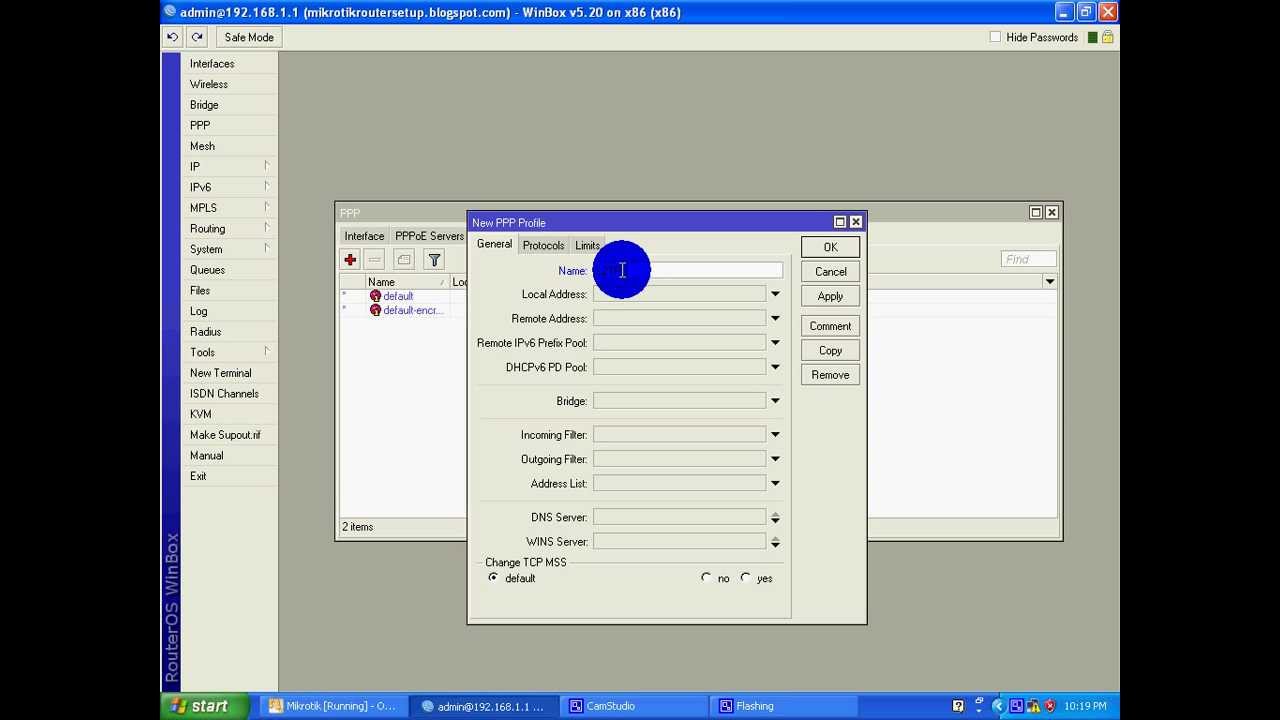Expand the DHCPv6 PD Pool arrow
Screen dimensions: 1280x720
click(775, 367)
